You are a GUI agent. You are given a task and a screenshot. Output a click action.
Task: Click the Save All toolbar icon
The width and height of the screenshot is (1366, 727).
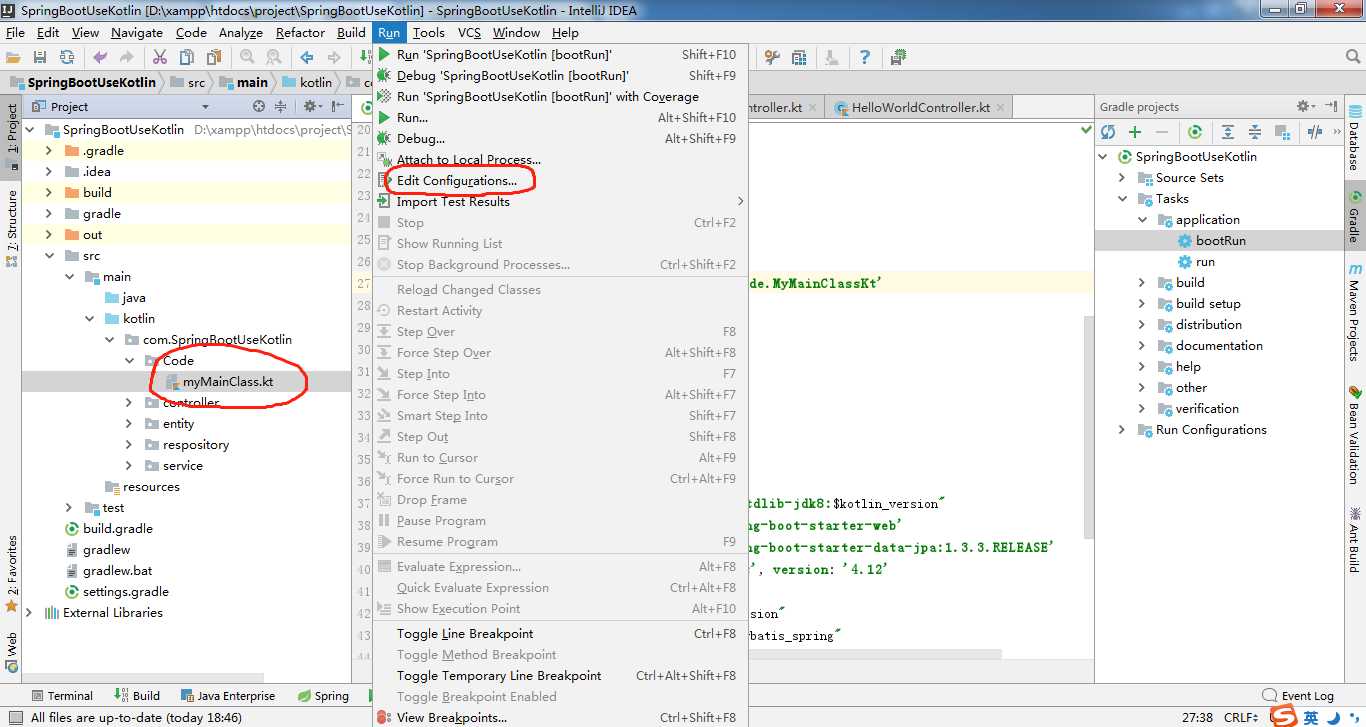coord(40,57)
